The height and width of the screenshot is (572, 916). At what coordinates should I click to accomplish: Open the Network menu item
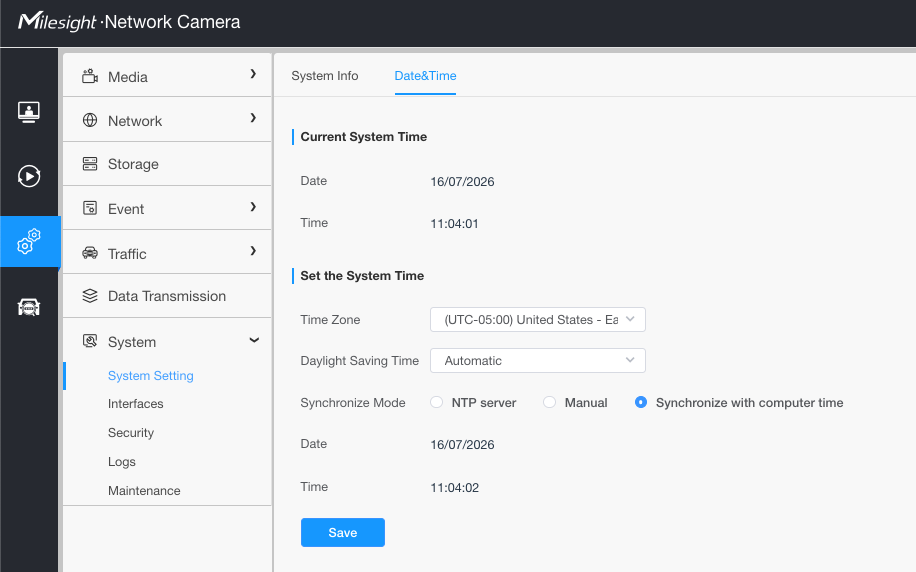[x=167, y=120]
